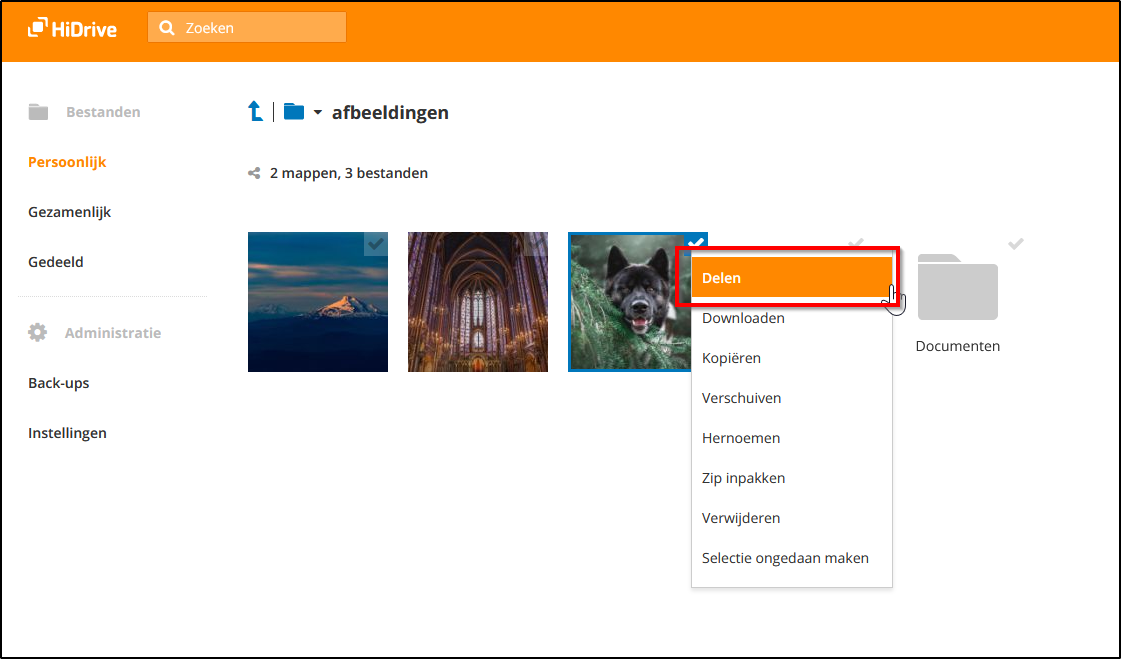Deselect the checkmark on the dog image
This screenshot has height=659, width=1121.
(696, 241)
